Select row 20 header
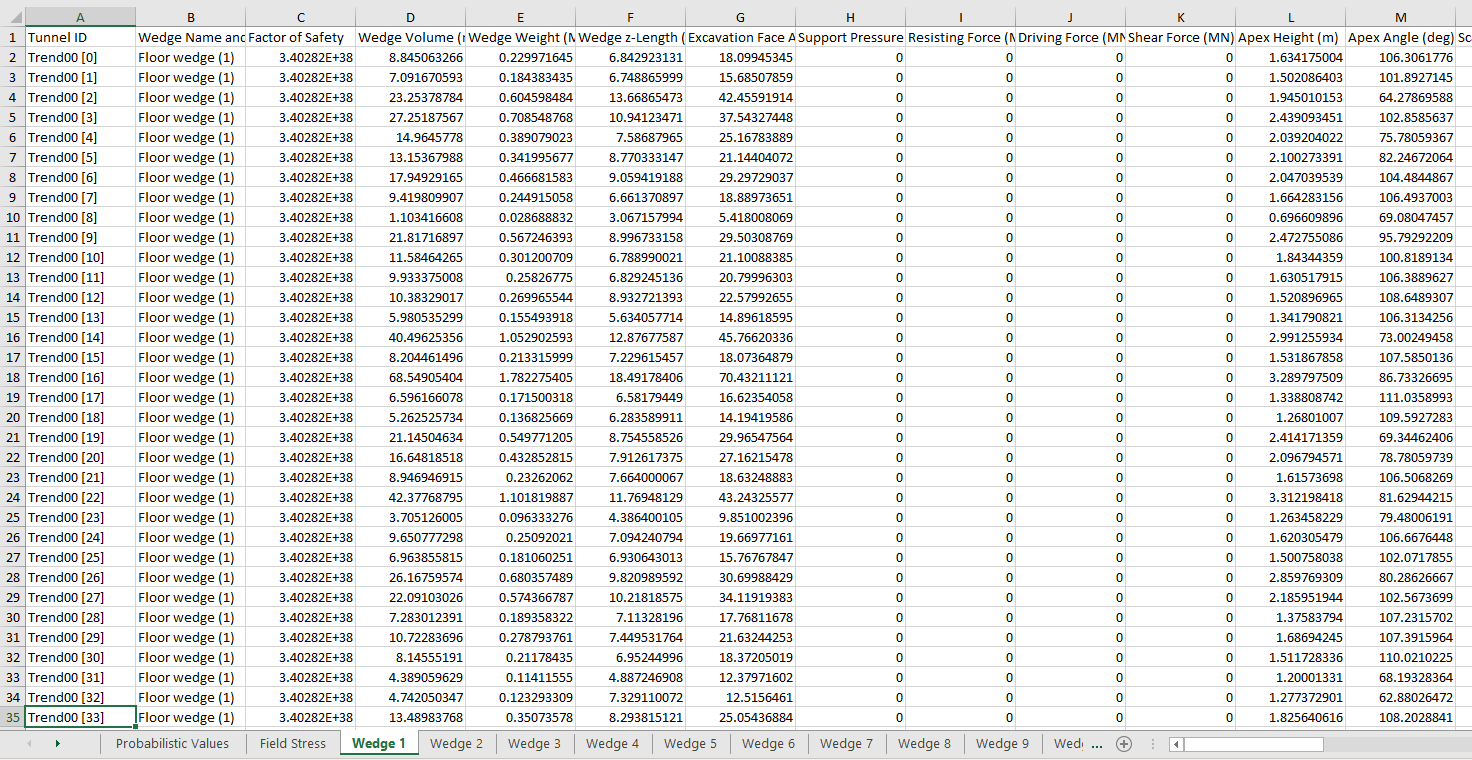 pos(12,417)
